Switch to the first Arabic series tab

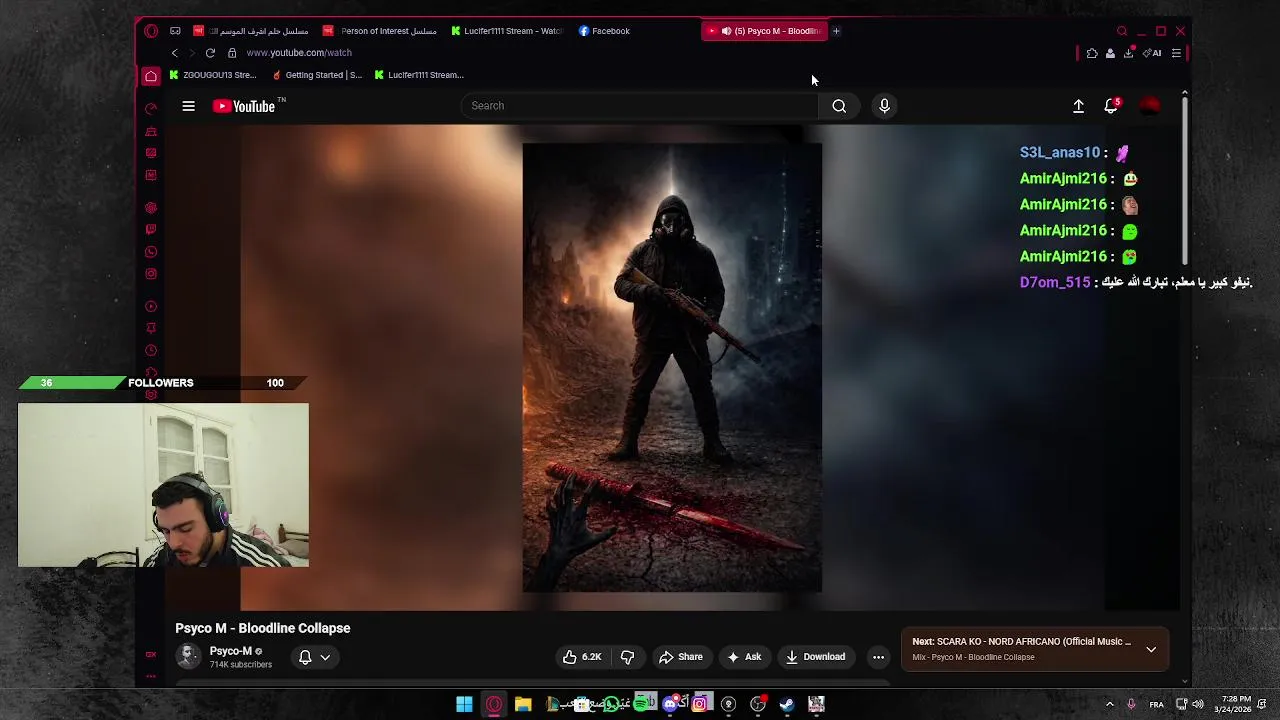pyautogui.click(x=251, y=31)
